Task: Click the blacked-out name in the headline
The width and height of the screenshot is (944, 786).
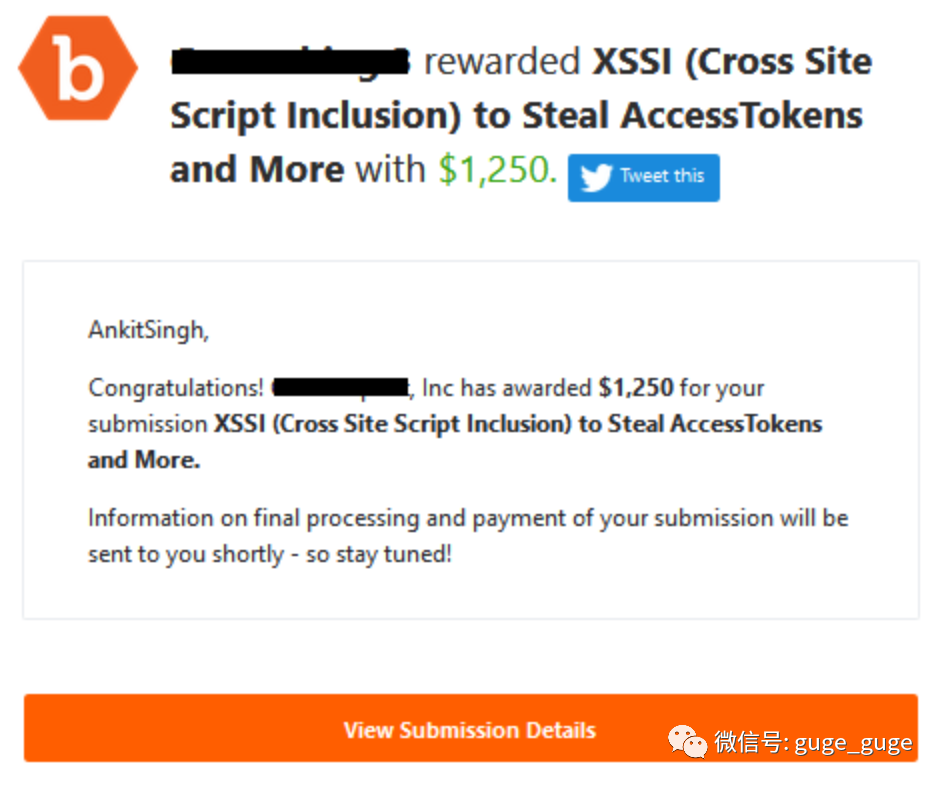Action: (x=290, y=61)
